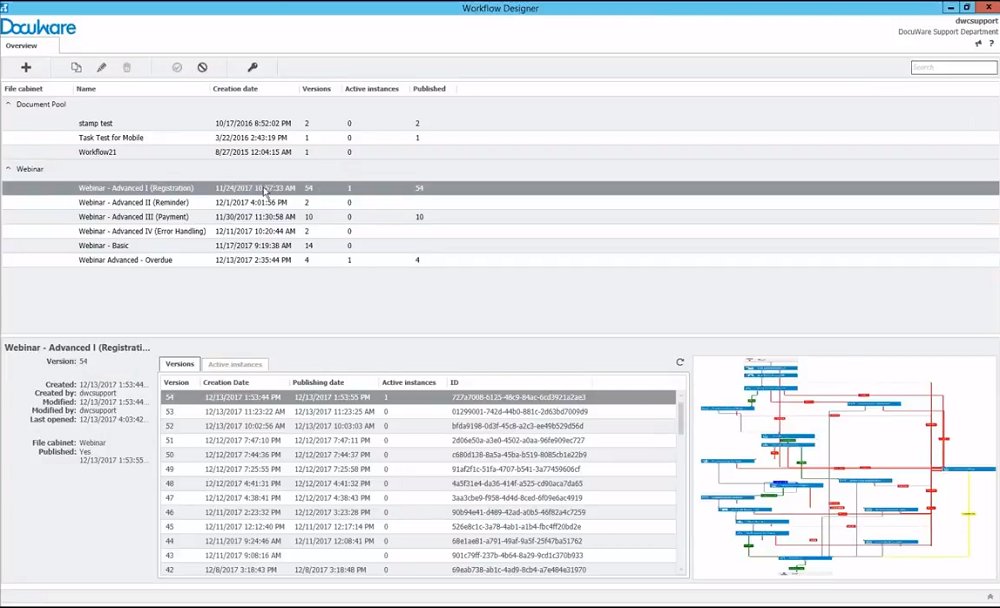The width and height of the screenshot is (1000, 608).
Task: Click the pencil edit workflow icon
Action: [x=101, y=67]
